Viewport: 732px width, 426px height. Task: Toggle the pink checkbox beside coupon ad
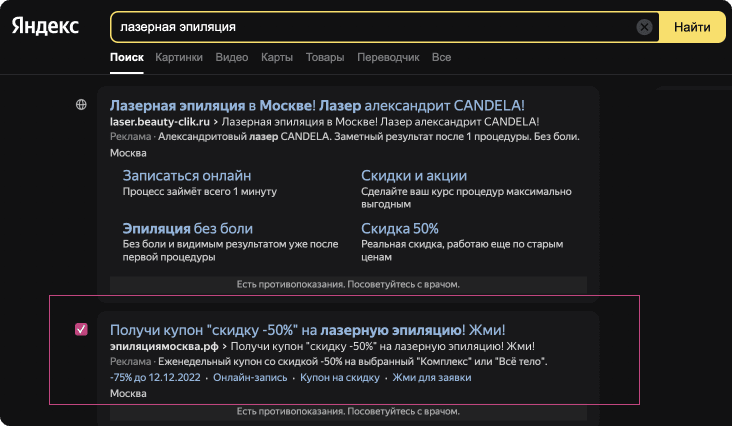click(82, 329)
